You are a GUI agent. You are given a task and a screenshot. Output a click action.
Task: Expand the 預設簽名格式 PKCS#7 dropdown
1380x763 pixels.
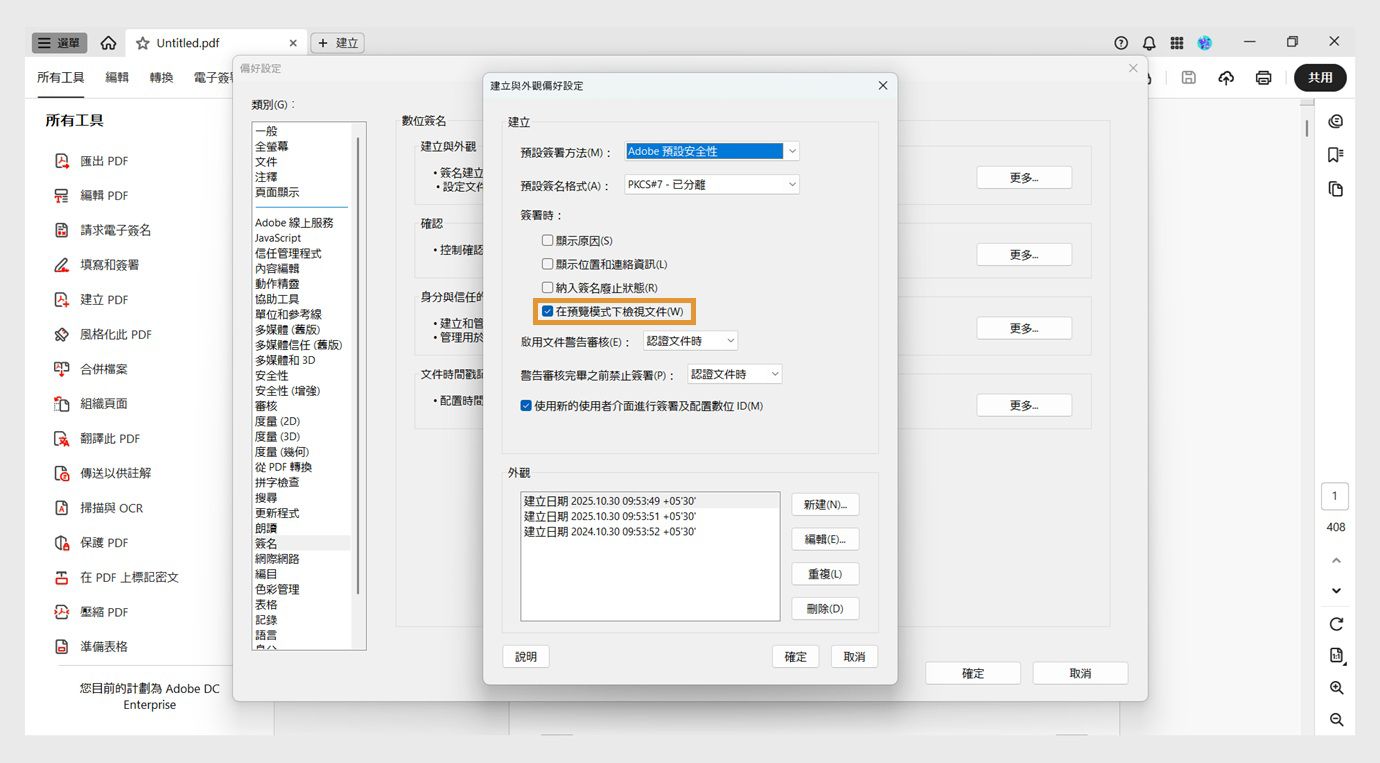[x=790, y=184]
